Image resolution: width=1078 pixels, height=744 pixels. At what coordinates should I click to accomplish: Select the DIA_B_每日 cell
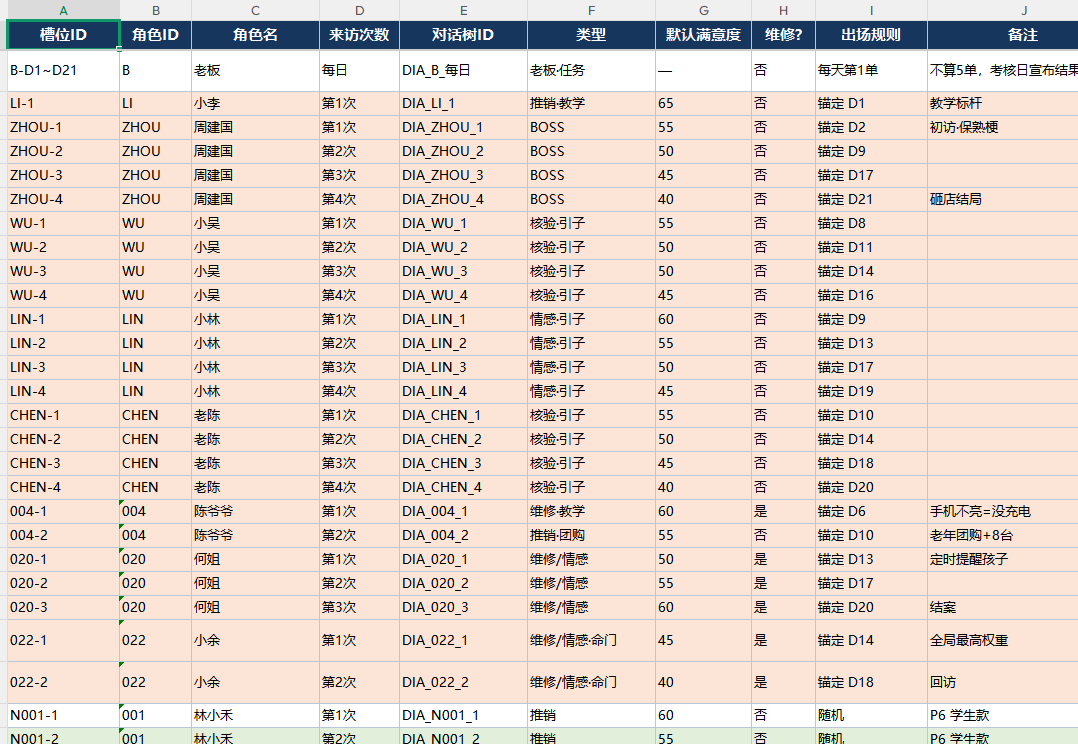463,70
